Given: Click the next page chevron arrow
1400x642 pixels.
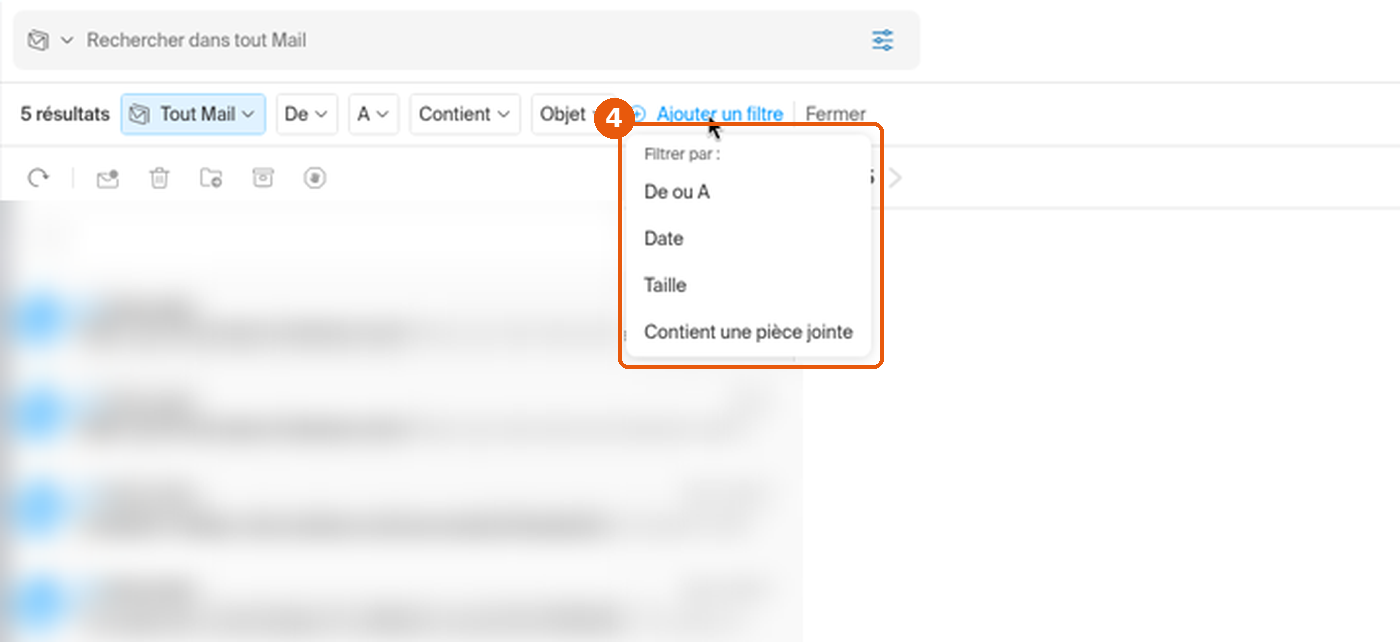Looking at the screenshot, I should [895, 178].
